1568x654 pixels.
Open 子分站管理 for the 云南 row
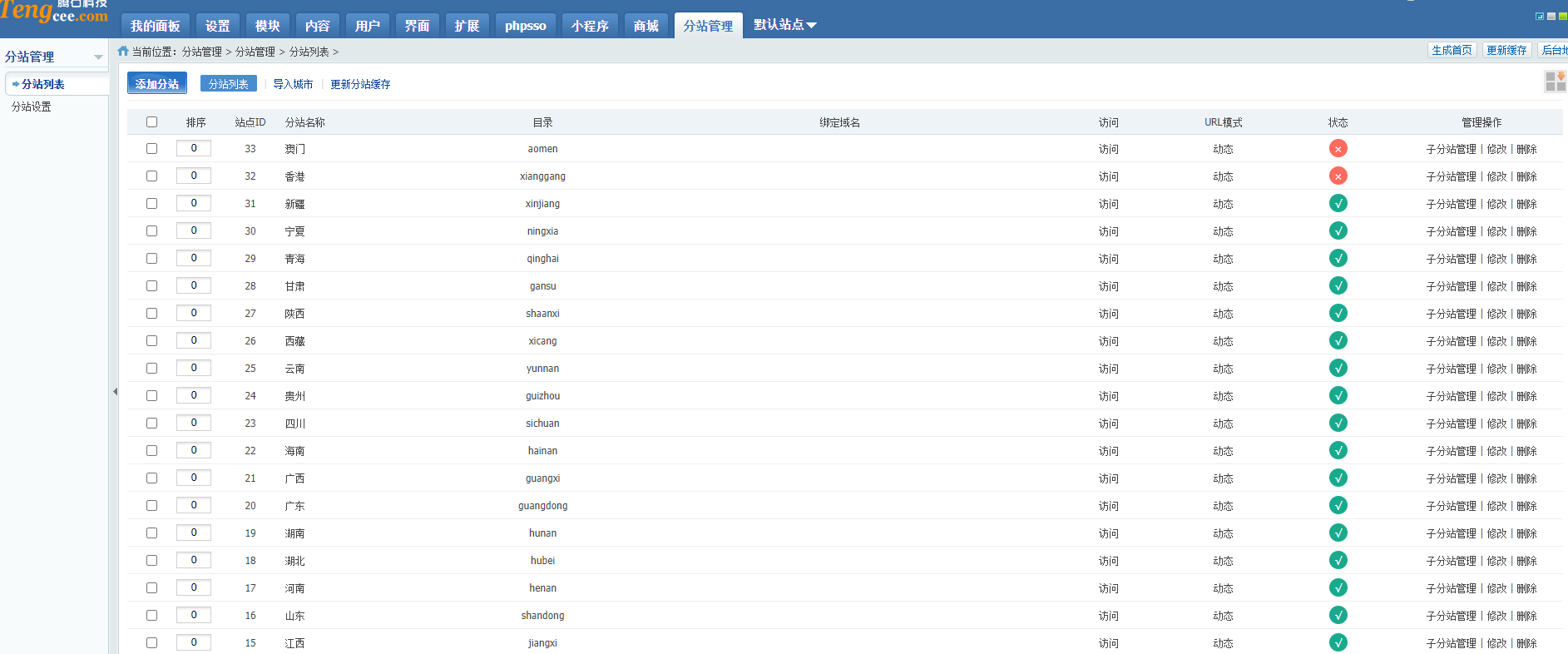(1451, 369)
